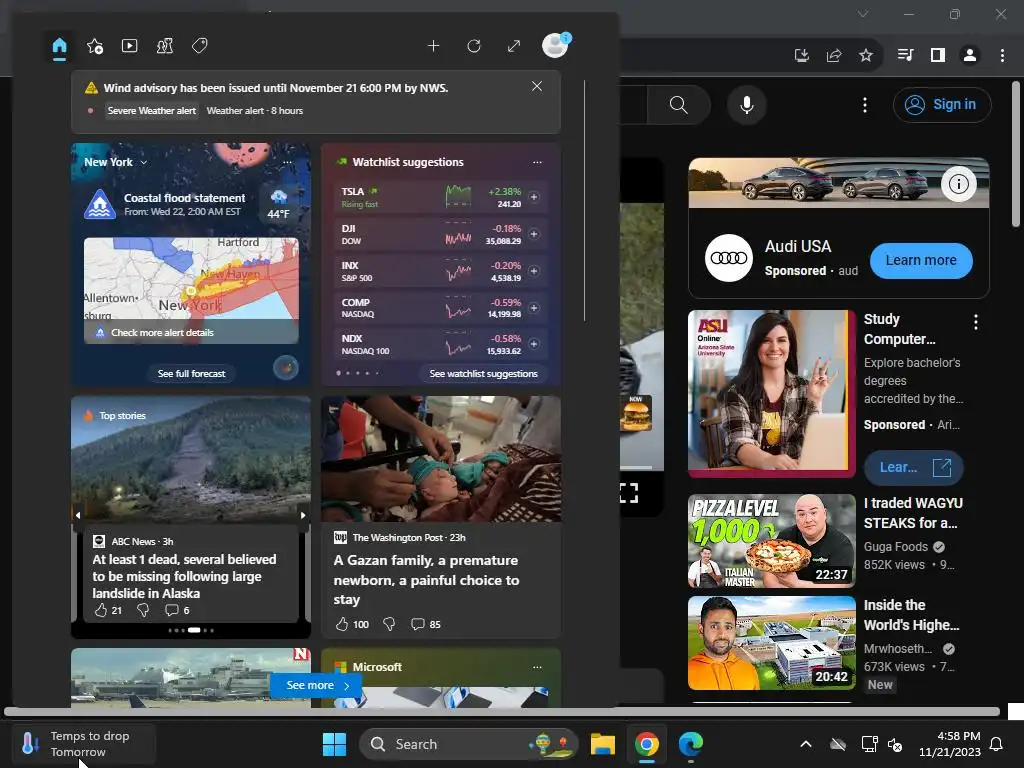Open the Coastal flood statement
Screen dimensions: 1024x768
[184, 204]
